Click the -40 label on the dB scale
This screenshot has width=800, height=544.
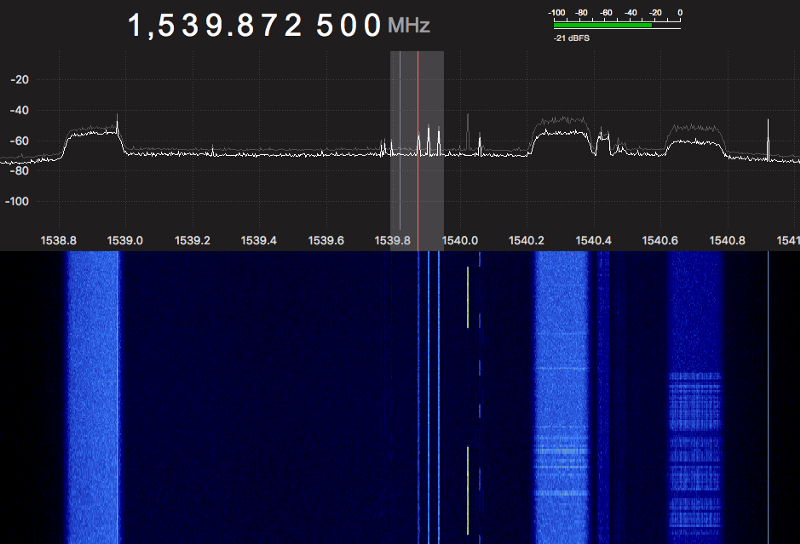click(x=18, y=110)
